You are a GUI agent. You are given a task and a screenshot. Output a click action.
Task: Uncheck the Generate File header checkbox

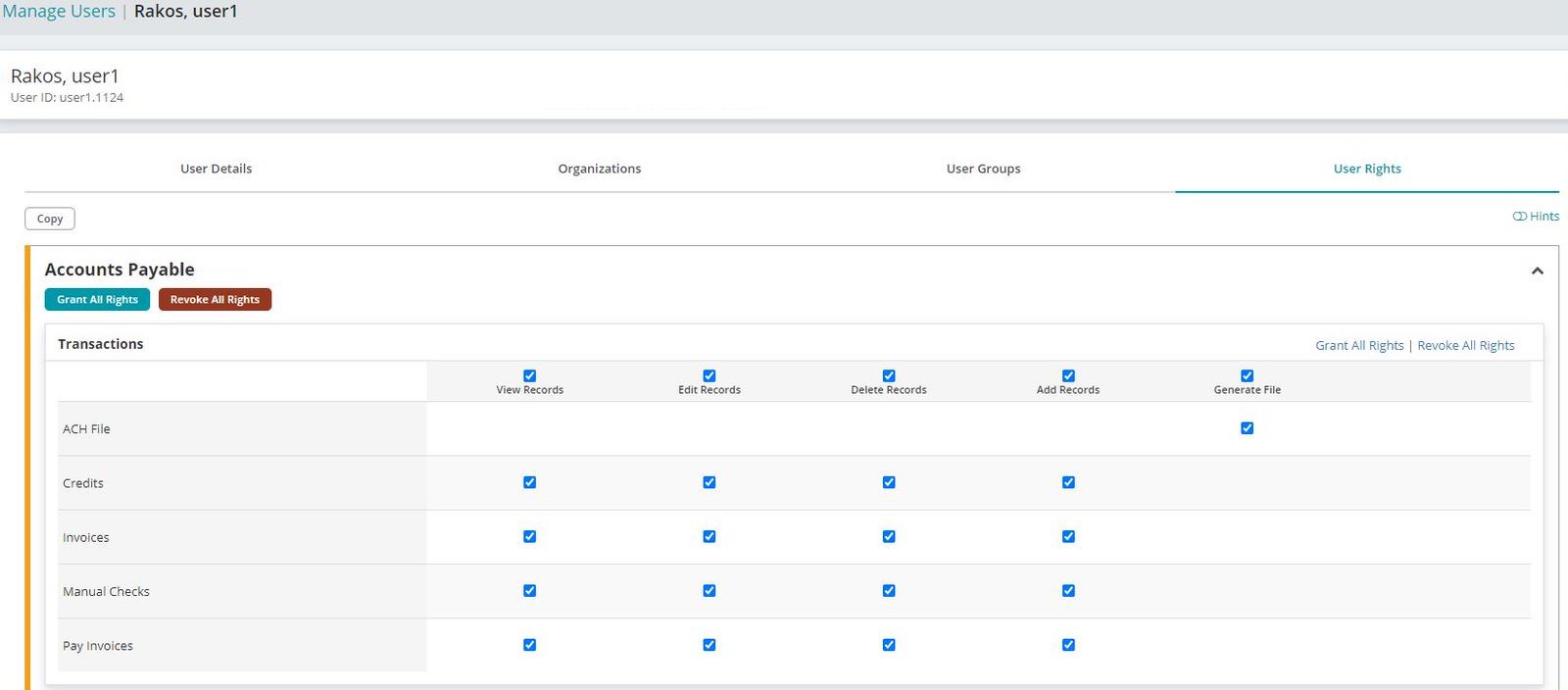(x=1247, y=376)
